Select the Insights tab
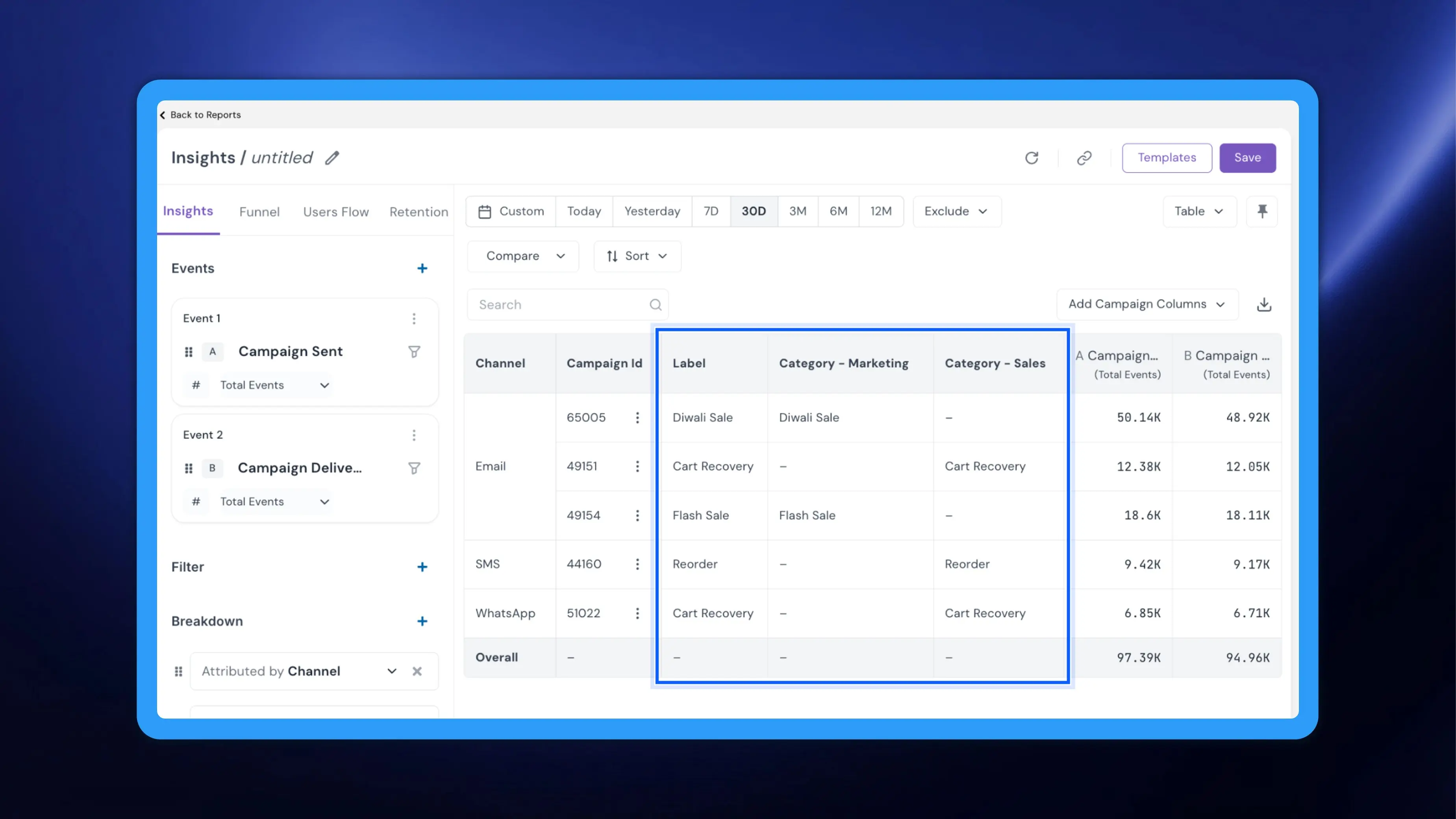Viewport: 1456px width, 819px height. tap(188, 211)
